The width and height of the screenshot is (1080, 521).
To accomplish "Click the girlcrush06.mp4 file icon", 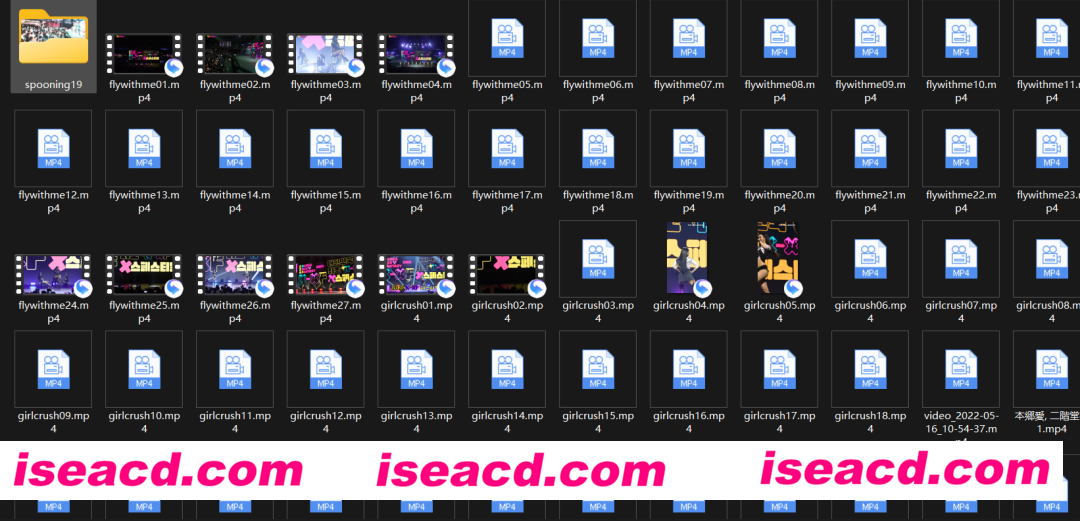I will (870, 259).
